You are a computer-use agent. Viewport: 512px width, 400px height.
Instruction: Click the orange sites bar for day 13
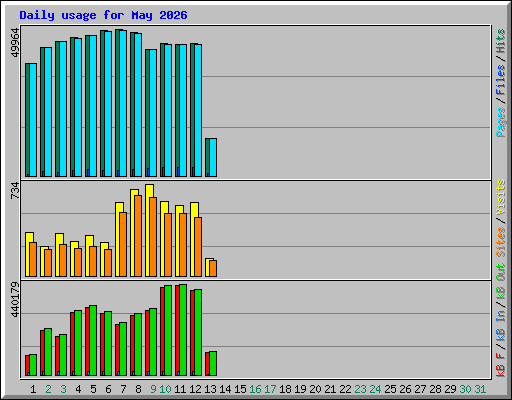click(213, 268)
